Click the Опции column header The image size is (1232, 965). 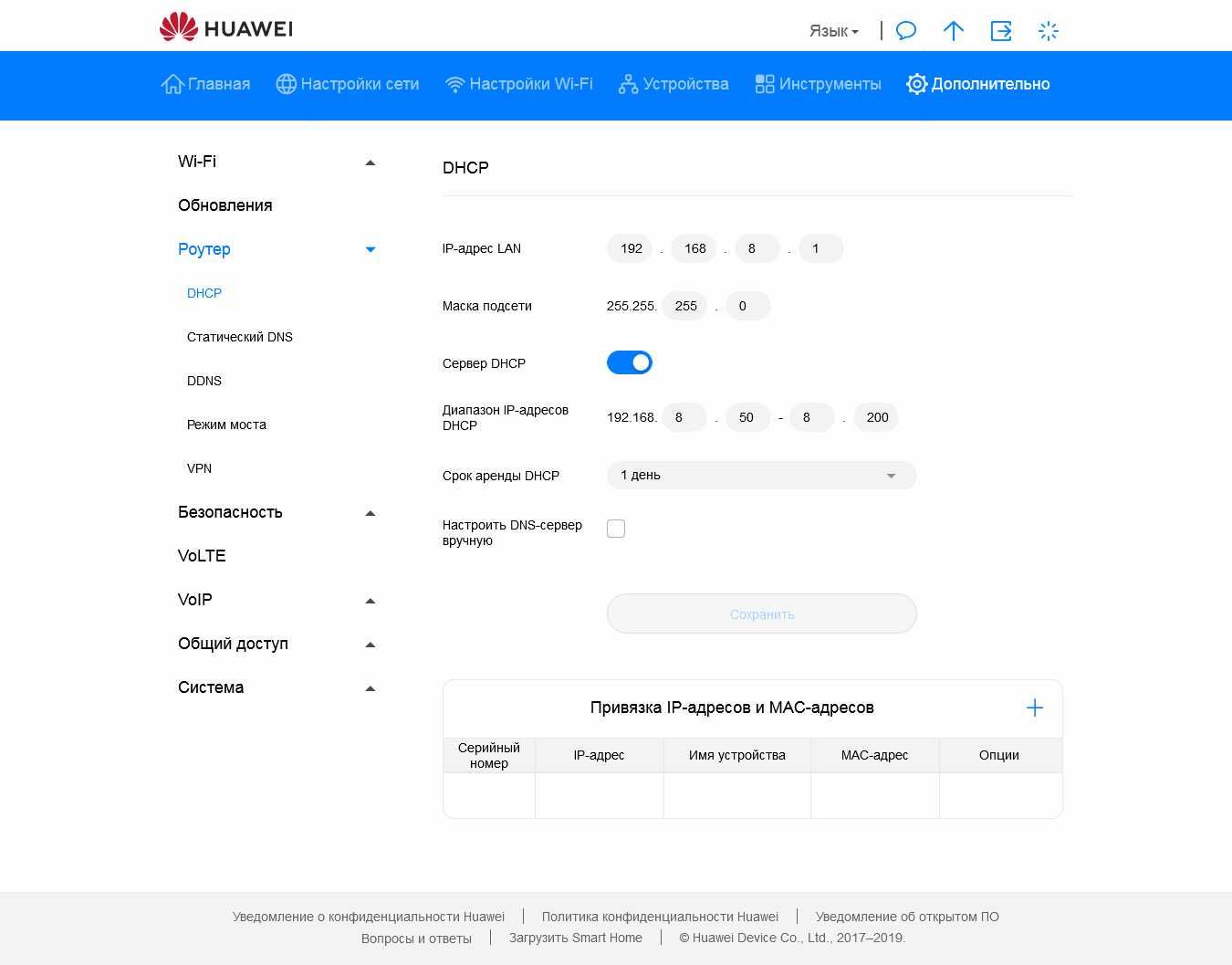click(1000, 755)
